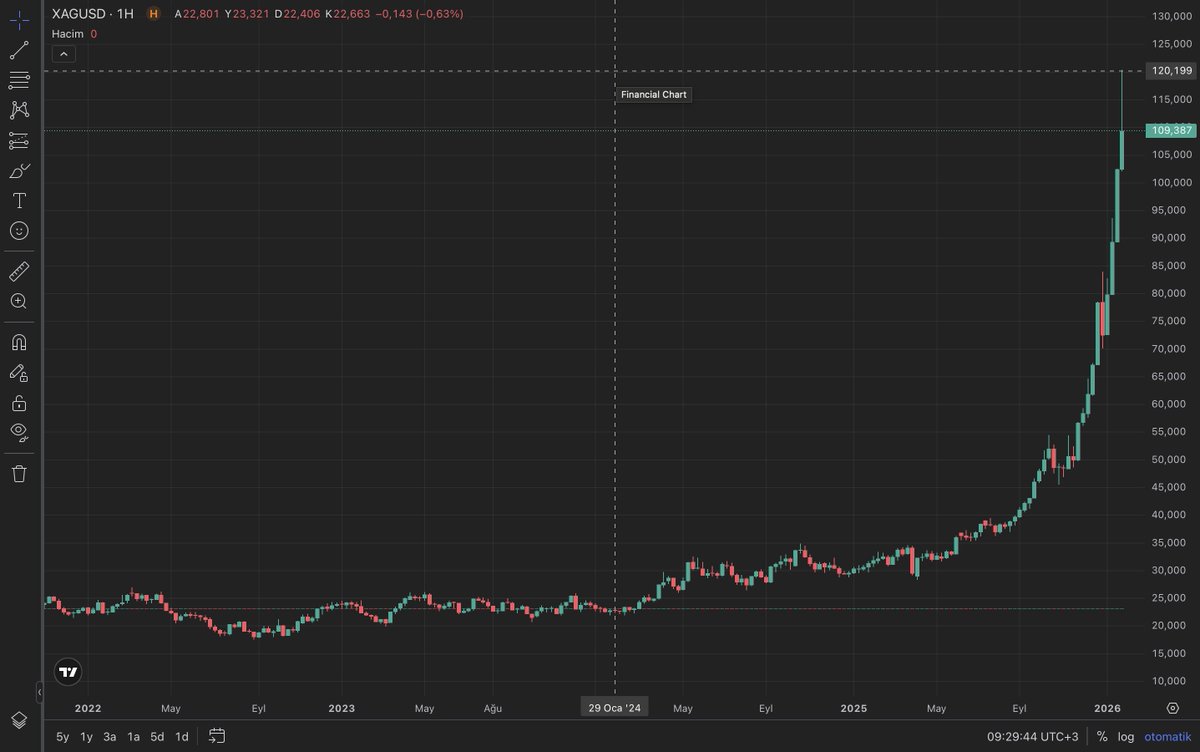Toggle hide all drawings eye icon
The height and width of the screenshot is (752, 1200).
point(19,433)
